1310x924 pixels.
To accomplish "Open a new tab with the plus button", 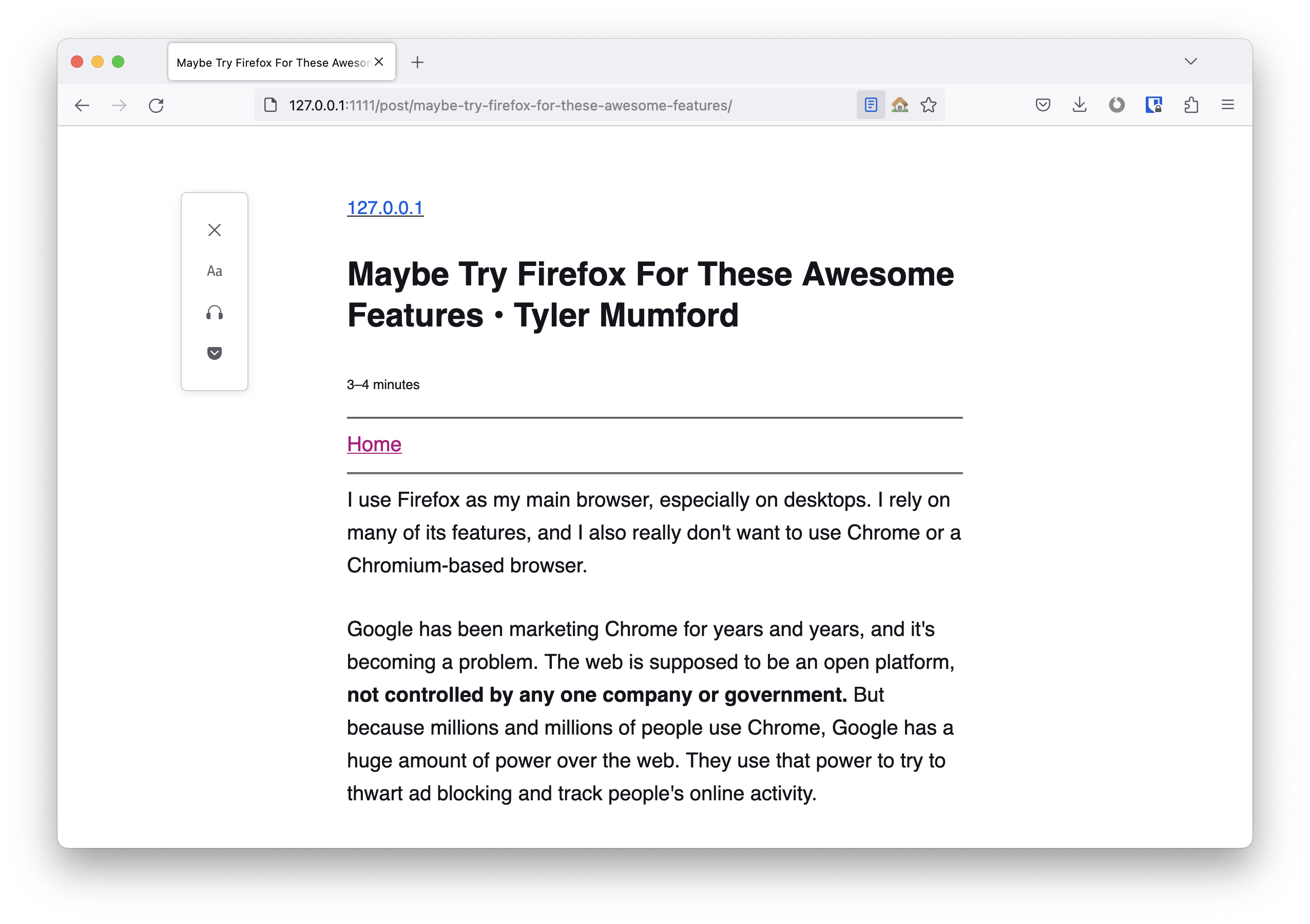I will point(417,62).
